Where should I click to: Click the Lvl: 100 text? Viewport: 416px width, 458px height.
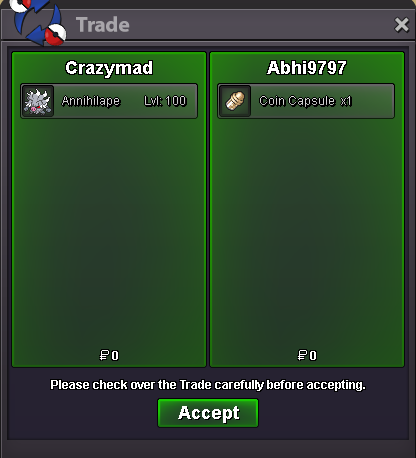[x=165, y=101]
